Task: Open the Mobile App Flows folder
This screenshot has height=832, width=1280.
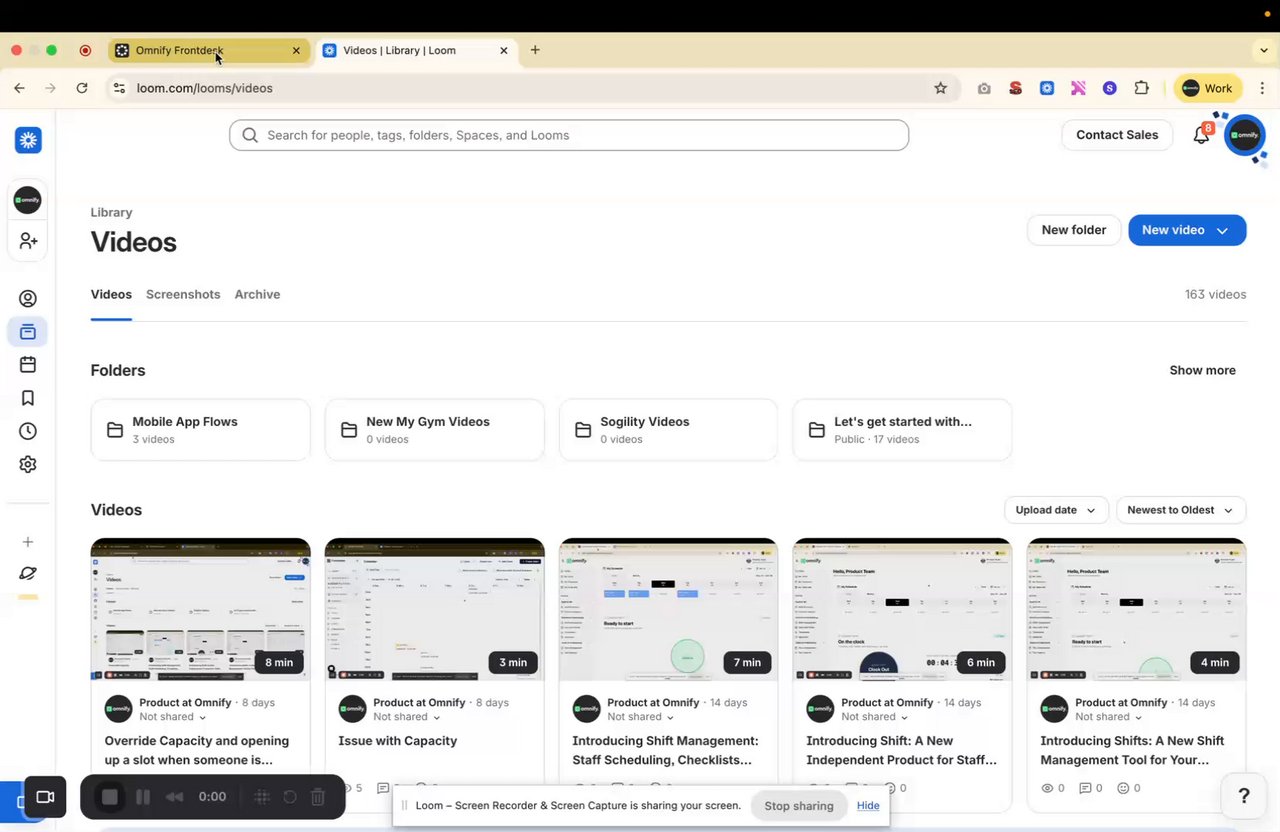Action: 201,430
